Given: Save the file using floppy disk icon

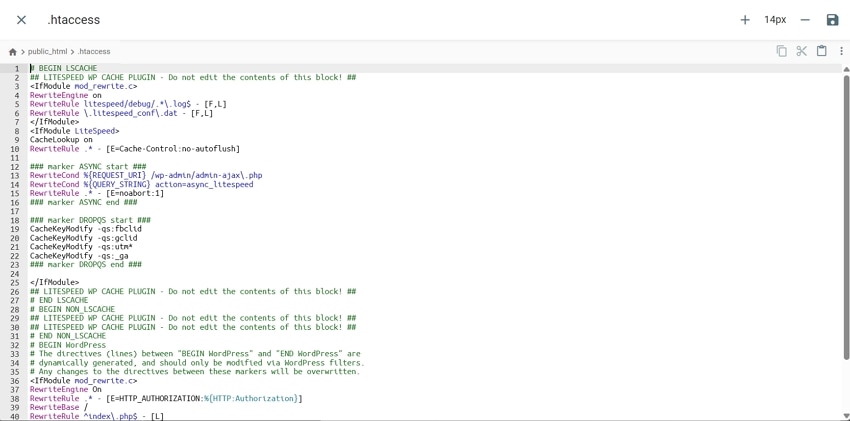Looking at the screenshot, I should (x=832, y=20).
